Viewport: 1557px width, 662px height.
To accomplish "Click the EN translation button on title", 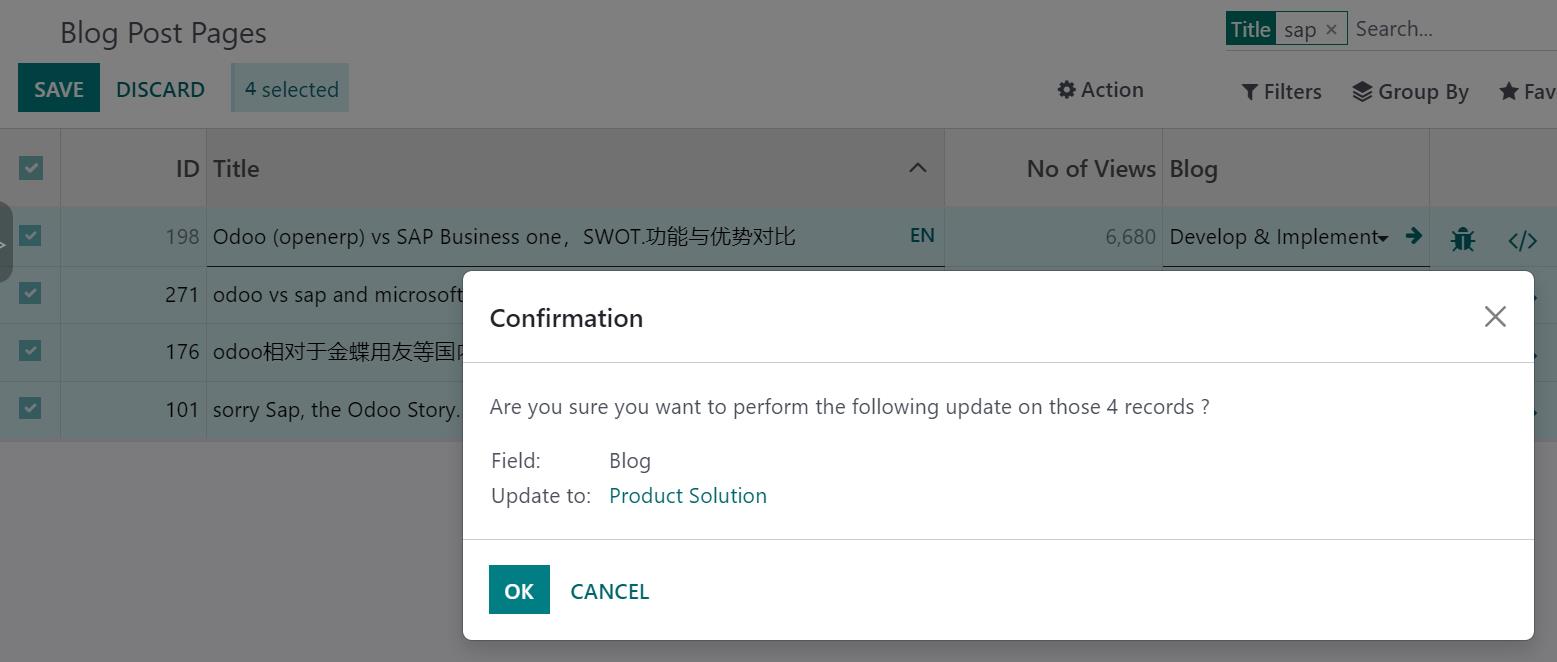I will pyautogui.click(x=922, y=236).
